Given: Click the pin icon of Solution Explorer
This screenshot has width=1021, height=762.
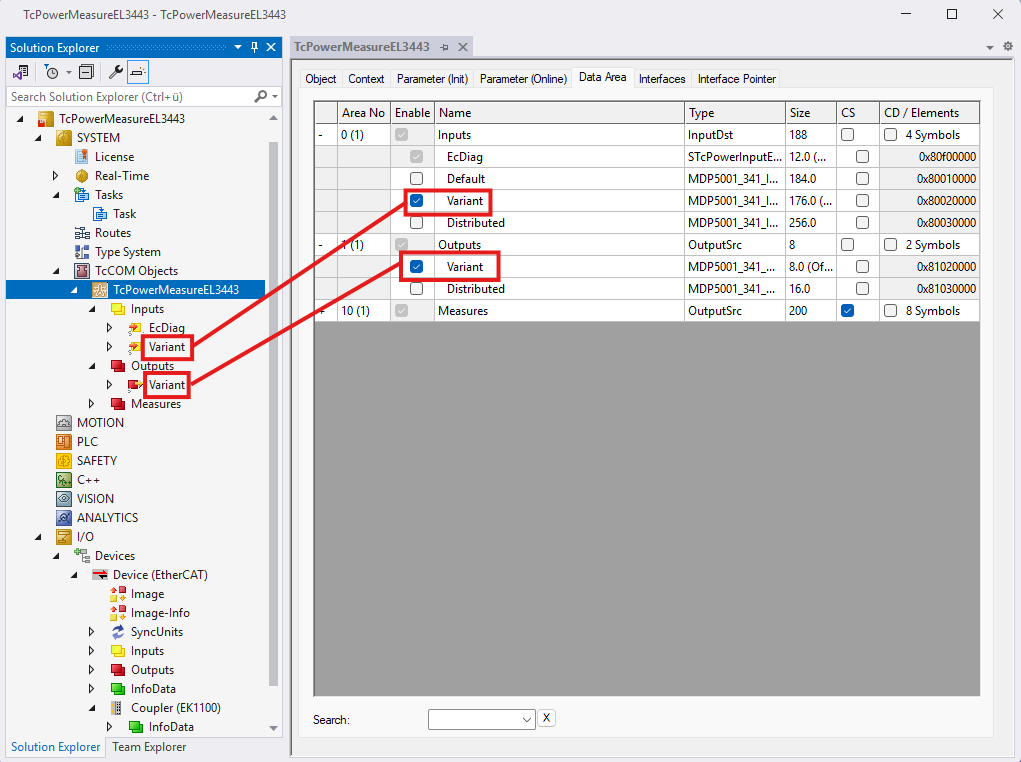Looking at the screenshot, I should [x=254, y=47].
